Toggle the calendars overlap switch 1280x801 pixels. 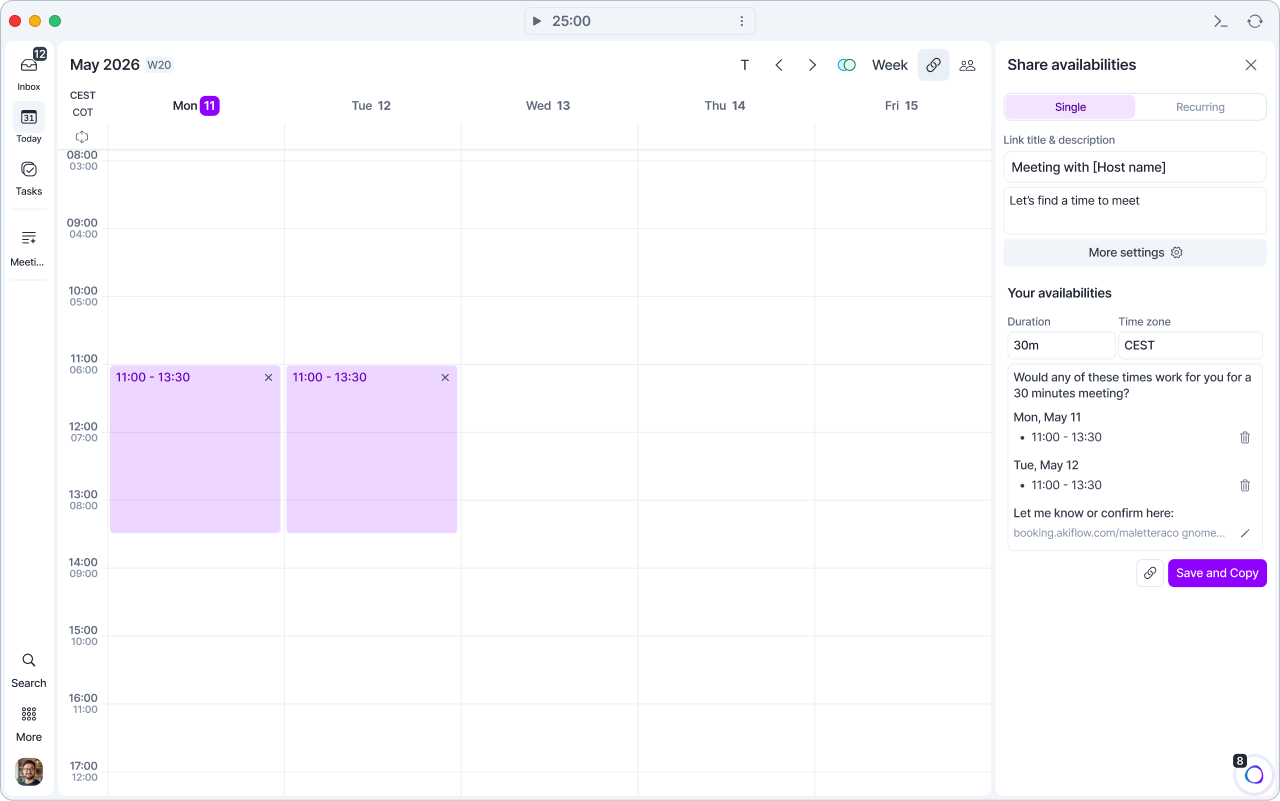pos(847,65)
